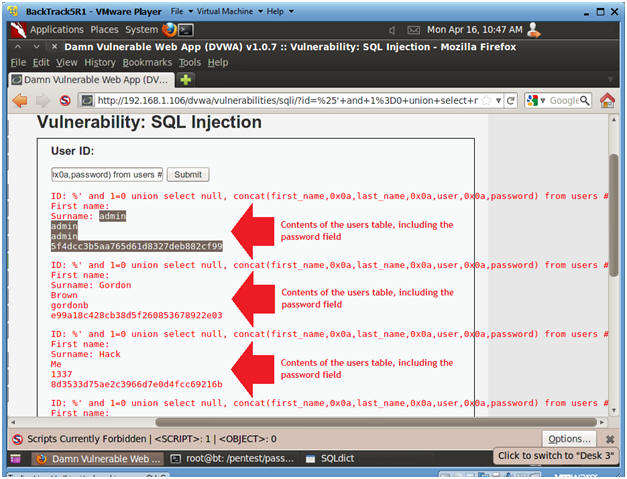This screenshot has height=479, width=627.
Task: Click the User ID input field
Action: (x=107, y=175)
